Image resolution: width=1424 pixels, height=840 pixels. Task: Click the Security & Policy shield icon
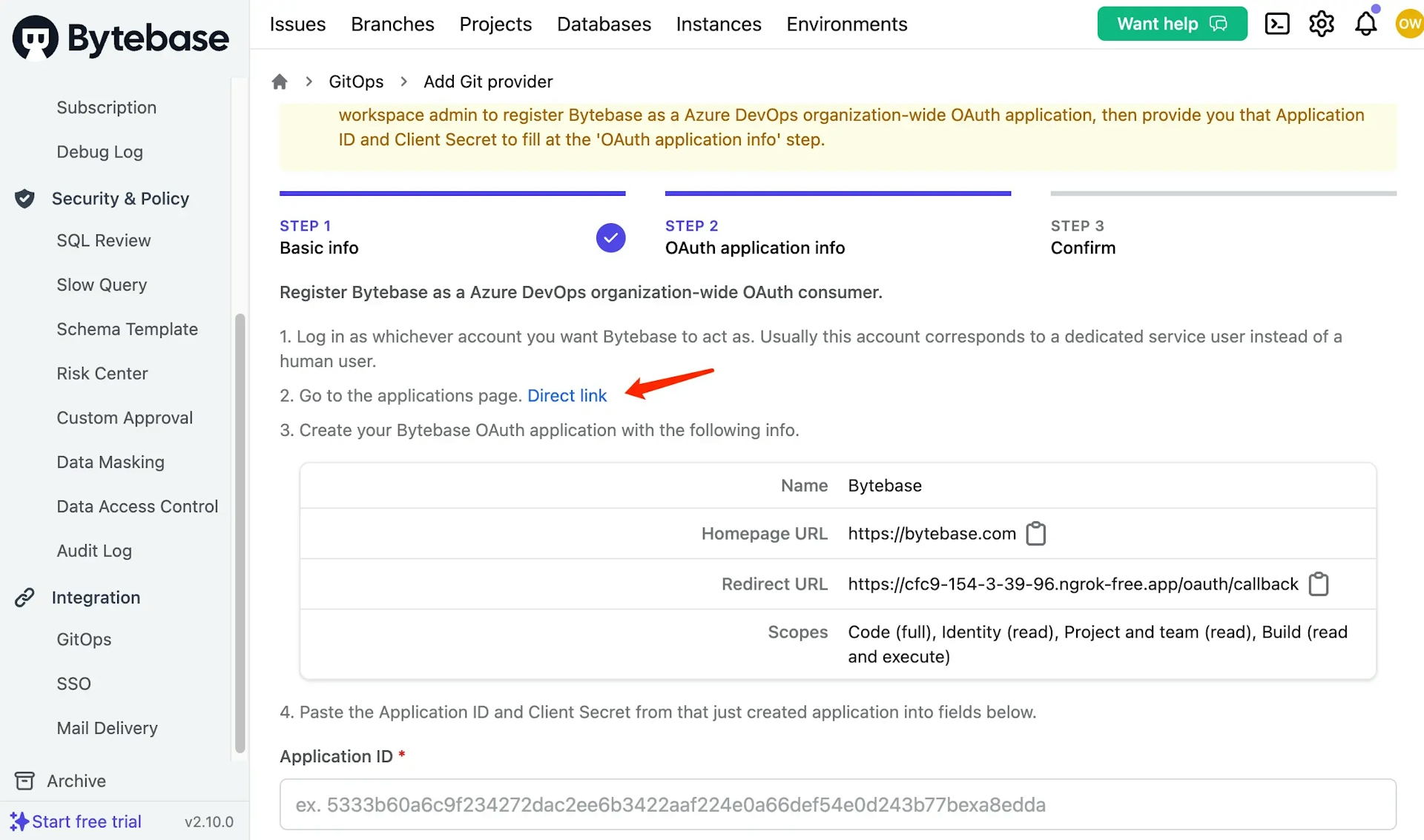25,198
